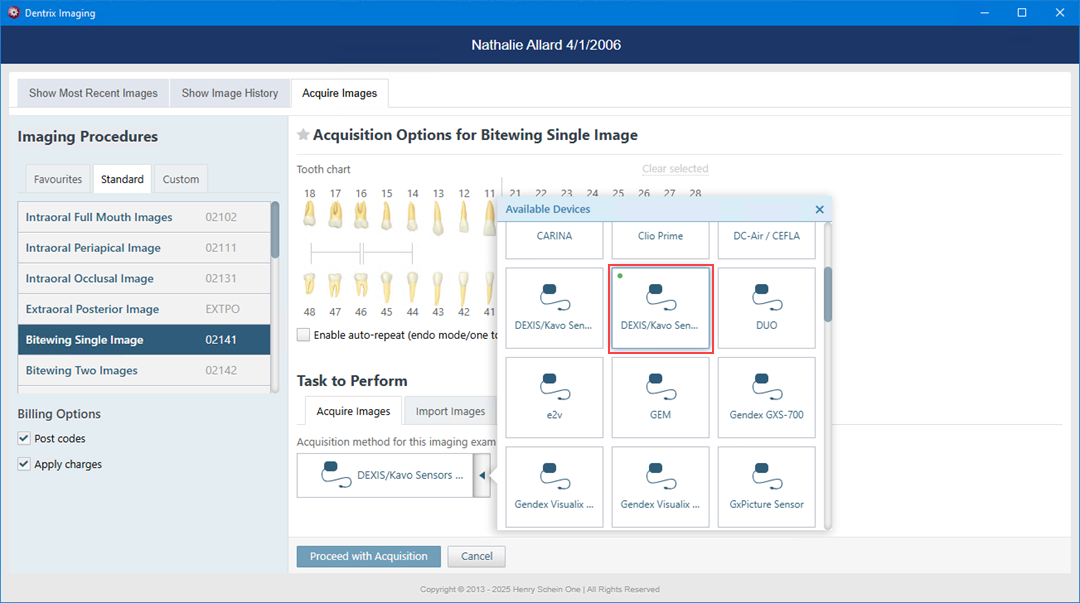1080x603 pixels.
Task: Click the Imaging Procedures list scrollbar
Action: [275, 229]
